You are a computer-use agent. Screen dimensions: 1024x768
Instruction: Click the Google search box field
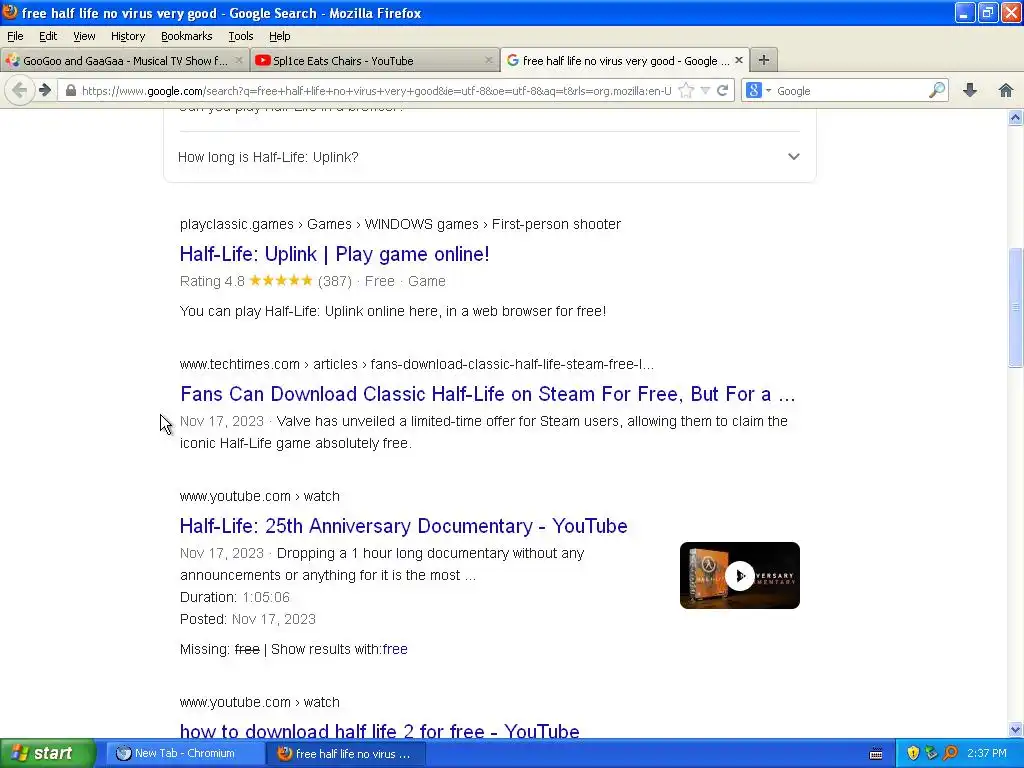[850, 91]
